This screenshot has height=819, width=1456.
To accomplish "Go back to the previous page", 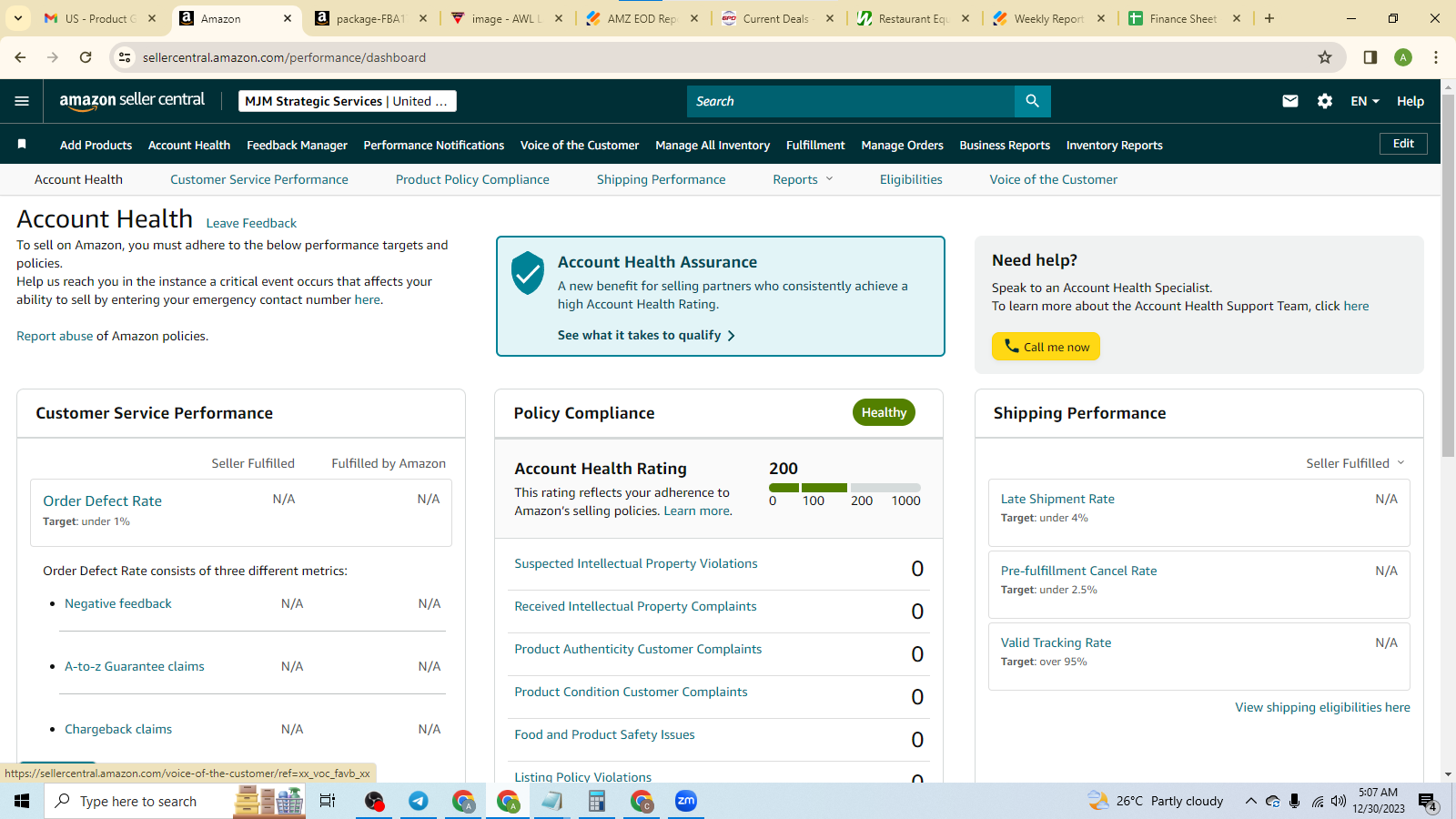I will 20,57.
